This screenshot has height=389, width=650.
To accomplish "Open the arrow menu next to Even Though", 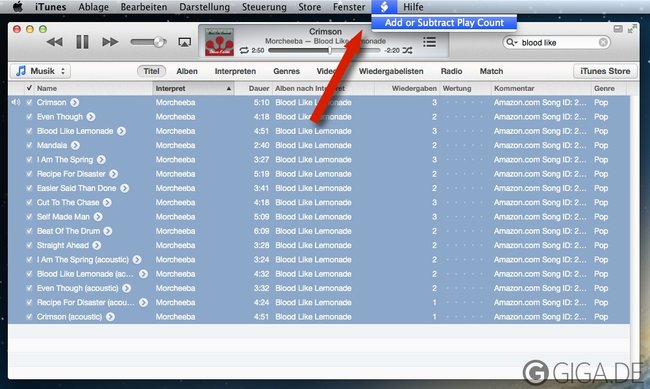I will click(x=91, y=117).
